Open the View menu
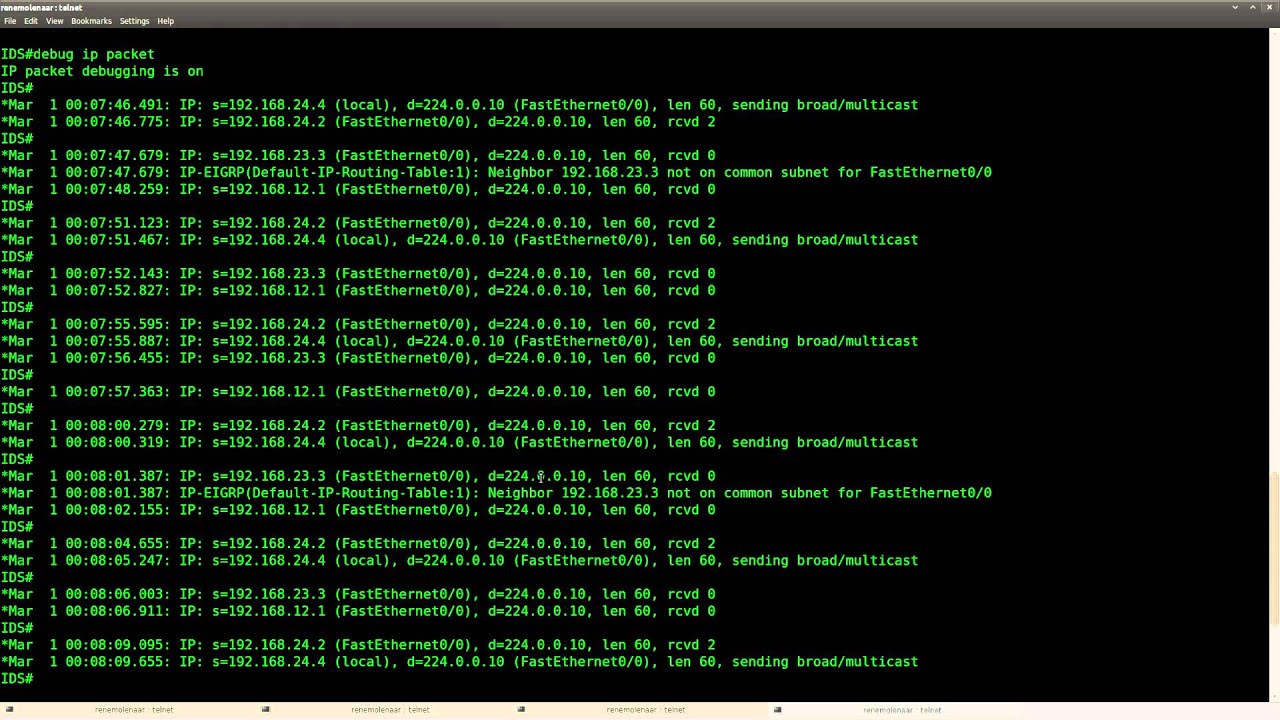 click(x=54, y=21)
